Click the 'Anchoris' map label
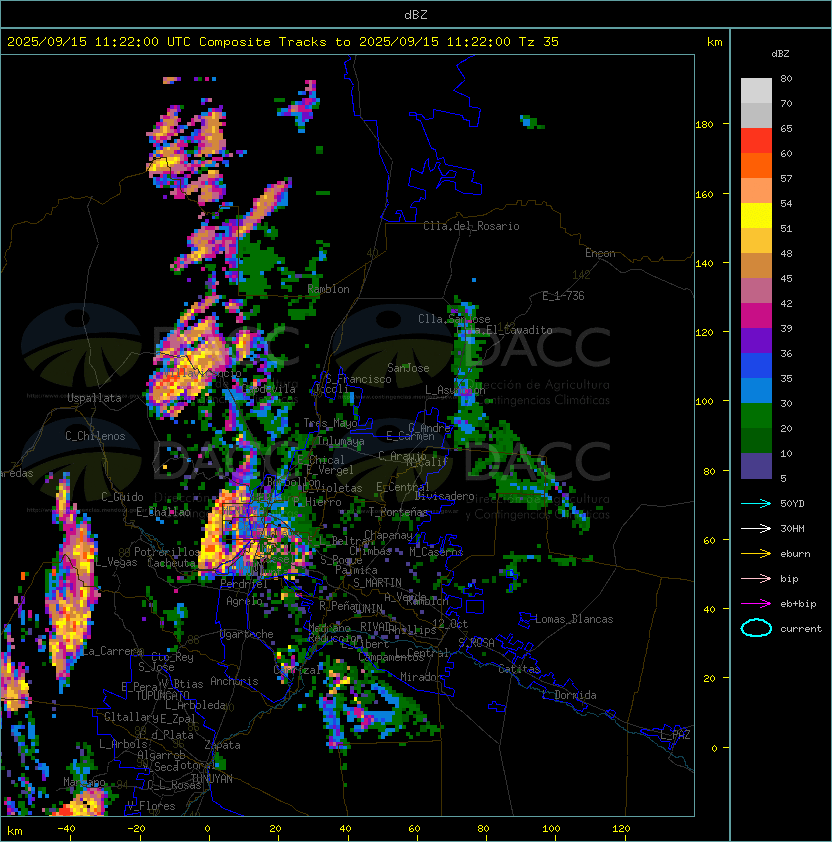This screenshot has height=842, width=832. (234, 681)
